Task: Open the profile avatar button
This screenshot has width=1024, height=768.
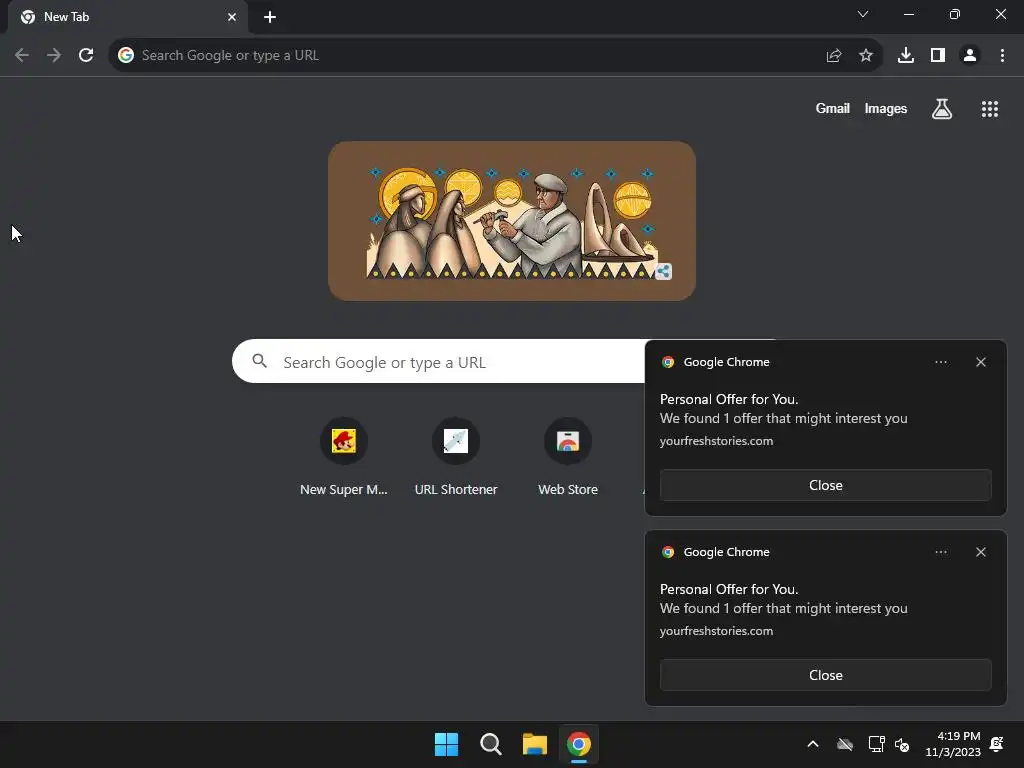Action: click(970, 56)
